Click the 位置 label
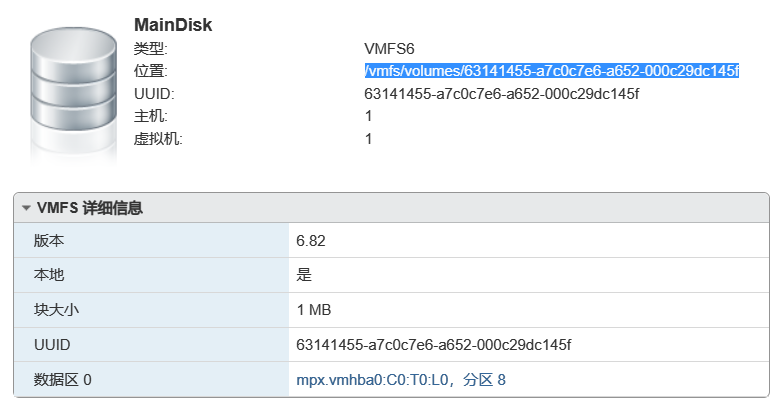Screen dimensions: 783x409 pyautogui.click(x=151, y=71)
